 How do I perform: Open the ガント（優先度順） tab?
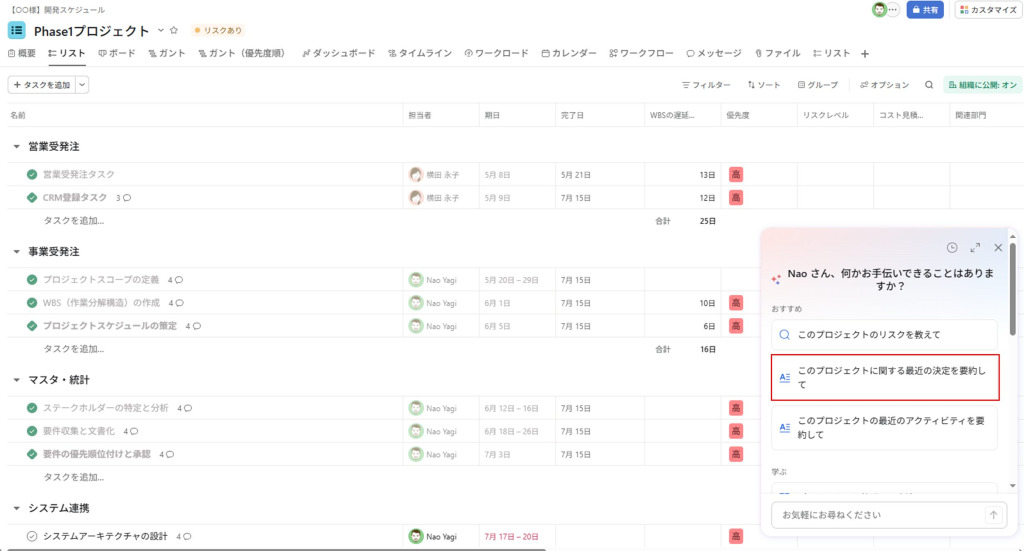pos(242,53)
